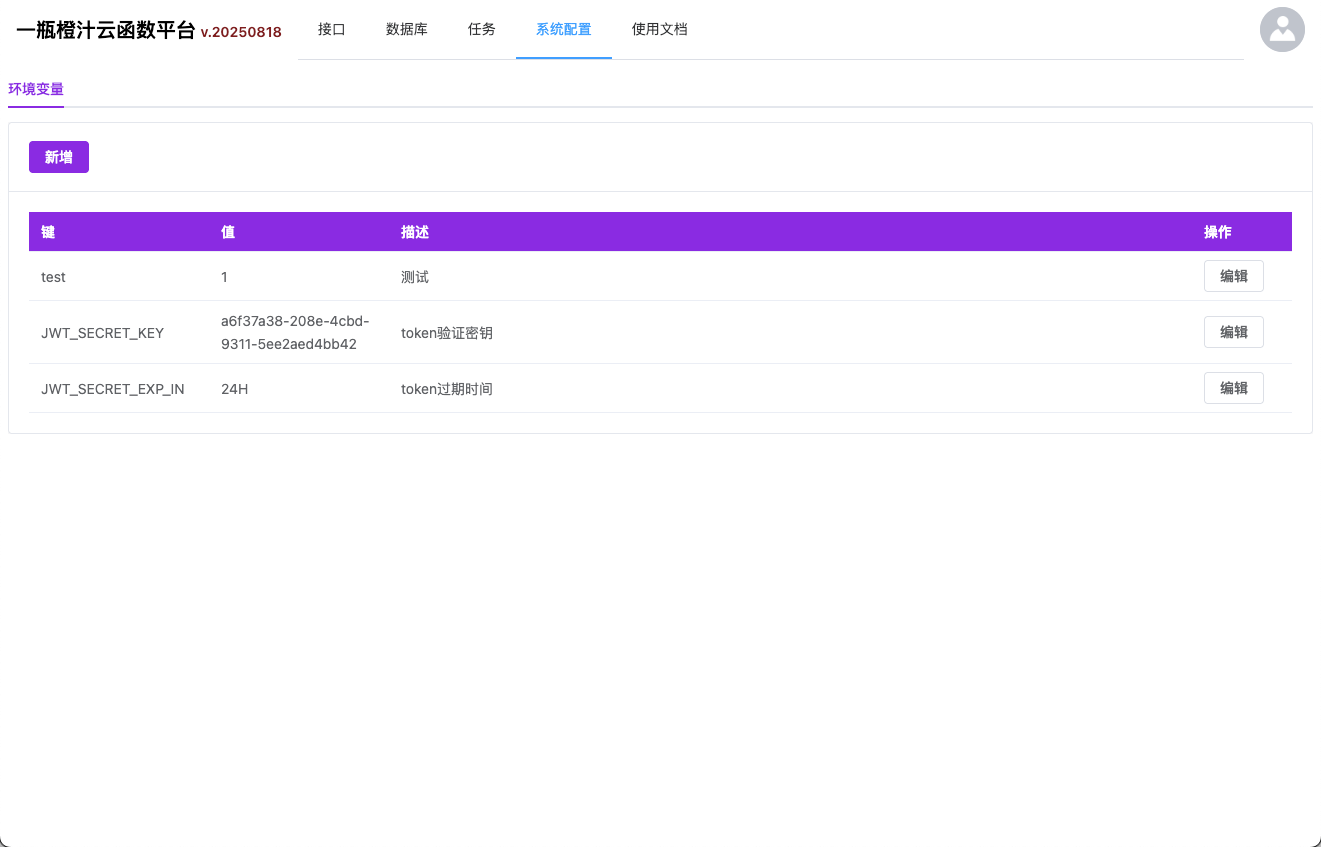The height and width of the screenshot is (847, 1321).
Task: Click the token过期时间 description cell
Action: click(x=446, y=389)
